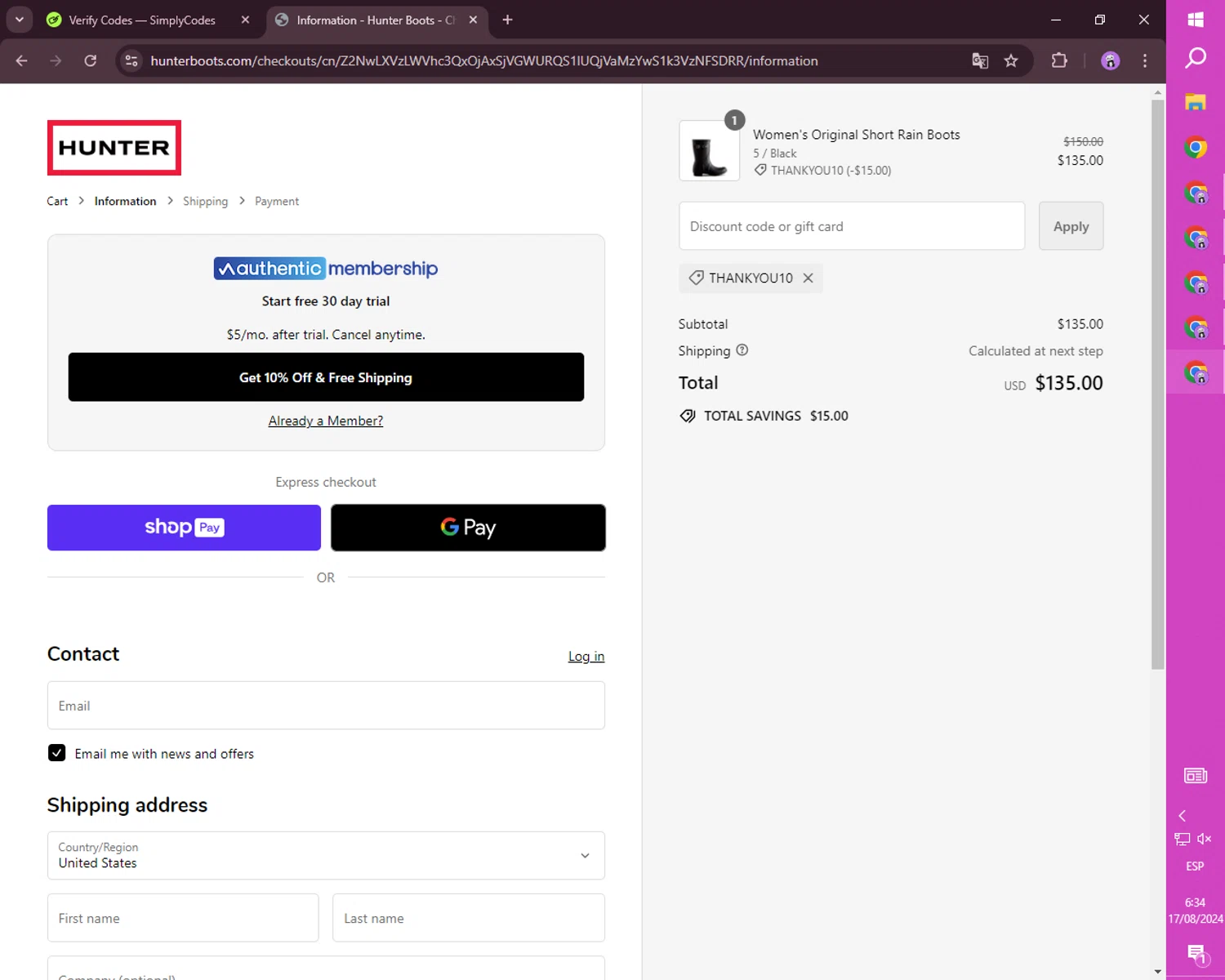Bookmark this page with the star
Viewport: 1225px width, 980px height.
point(1011,60)
